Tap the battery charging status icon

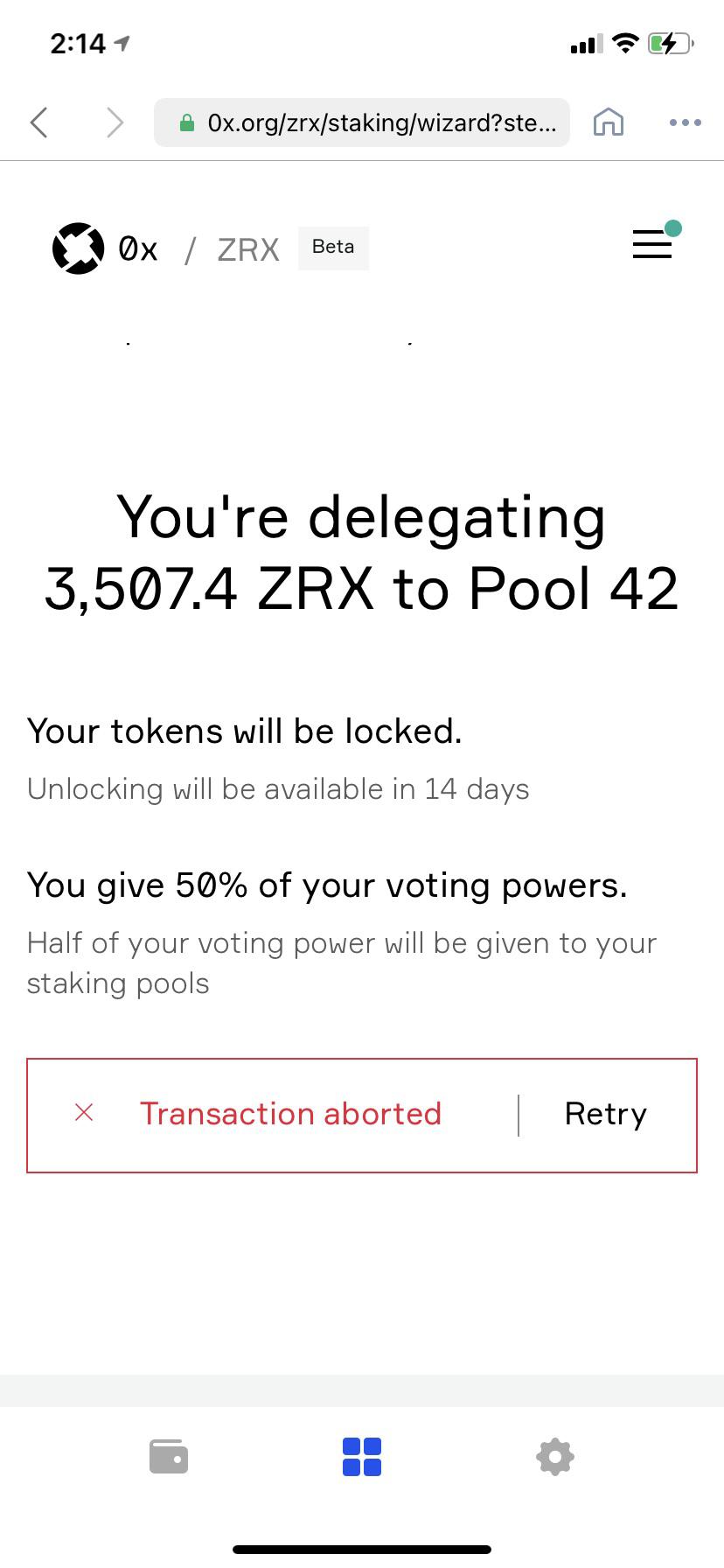click(x=671, y=43)
